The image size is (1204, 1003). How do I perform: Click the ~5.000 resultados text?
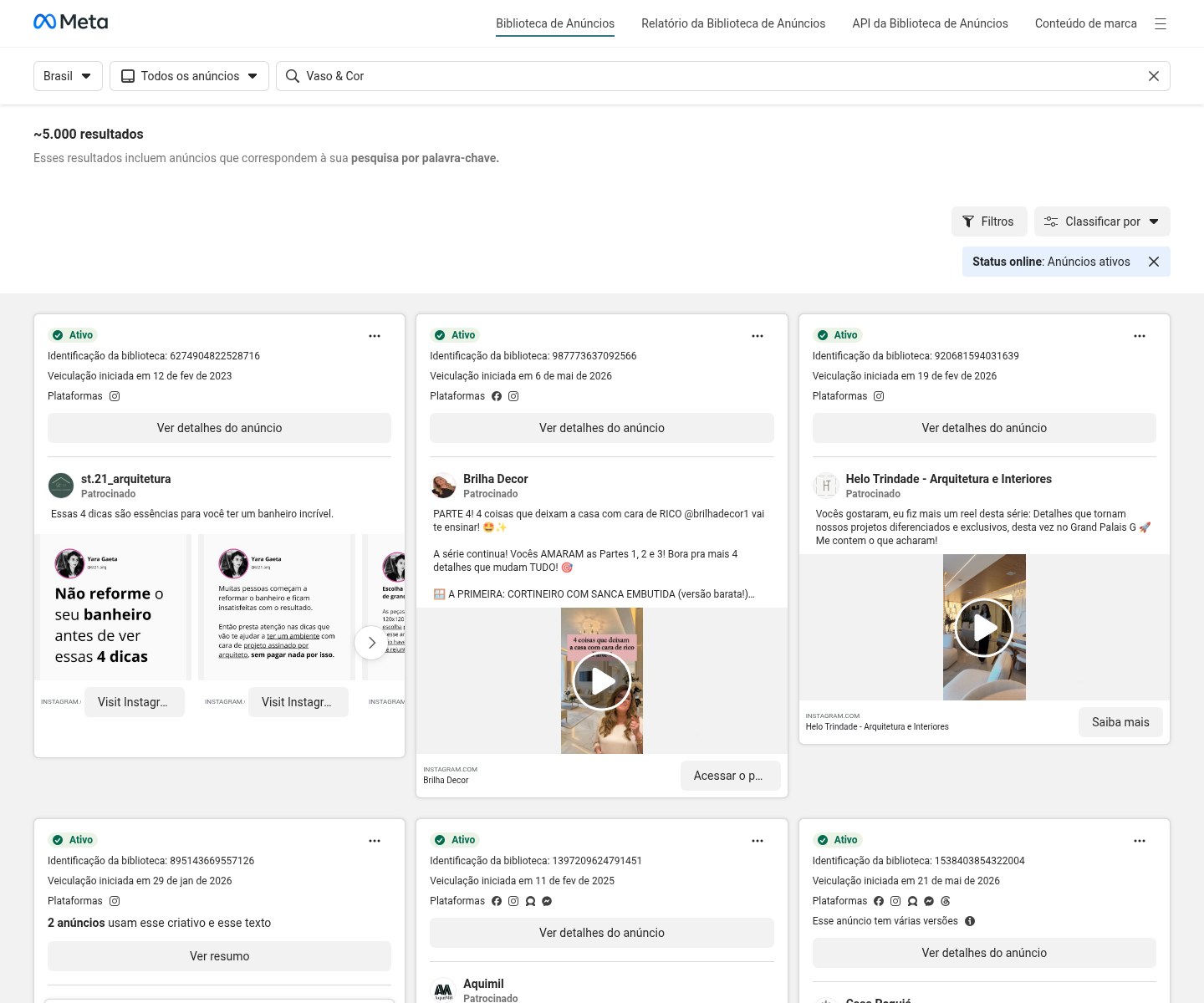point(89,134)
